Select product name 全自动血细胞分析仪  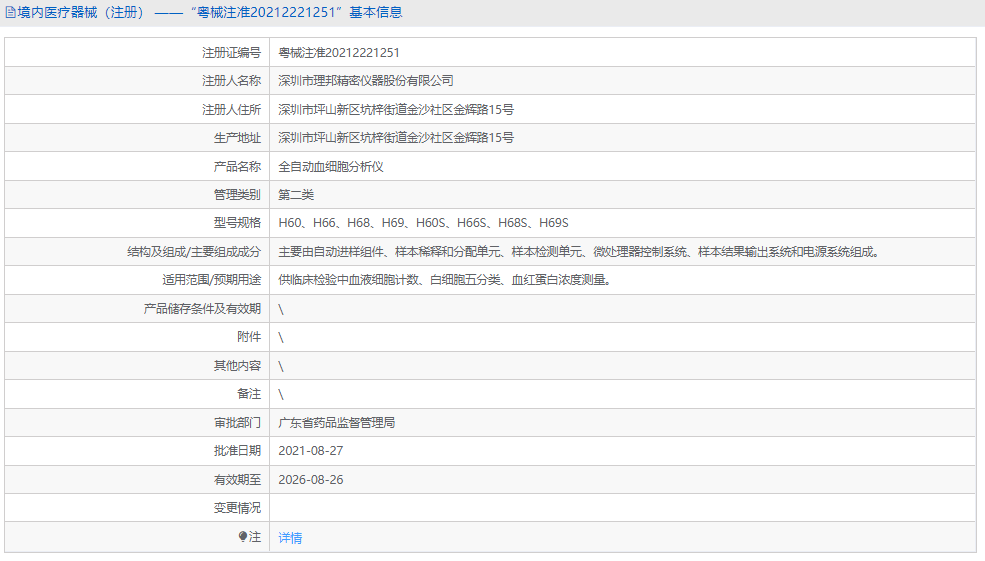[330, 166]
